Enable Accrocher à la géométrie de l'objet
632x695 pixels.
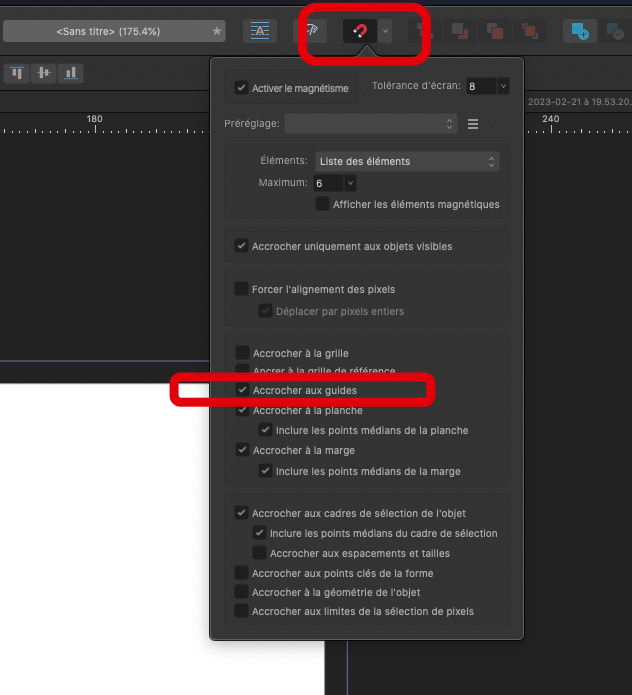(241, 592)
